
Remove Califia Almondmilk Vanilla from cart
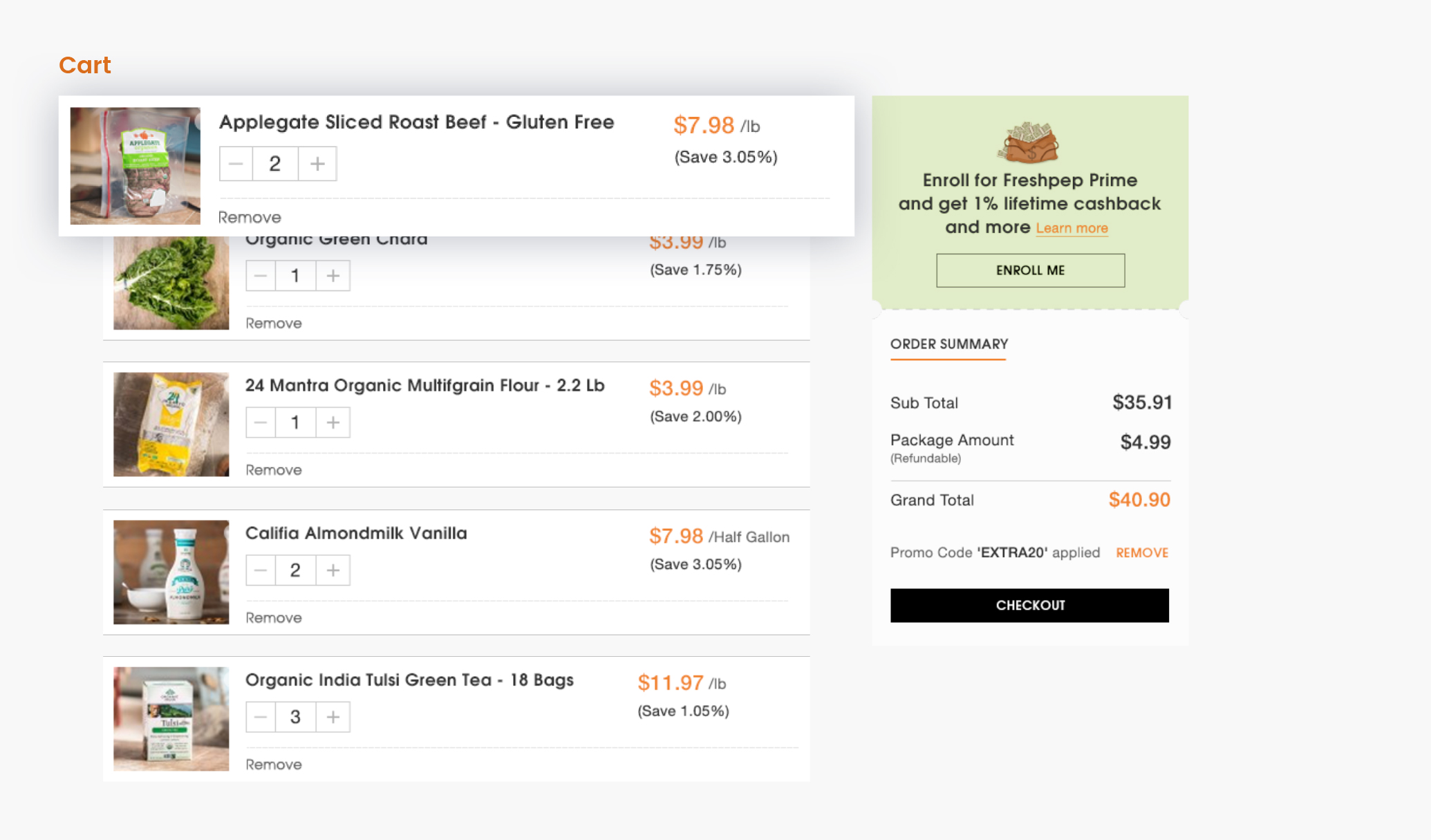point(274,617)
